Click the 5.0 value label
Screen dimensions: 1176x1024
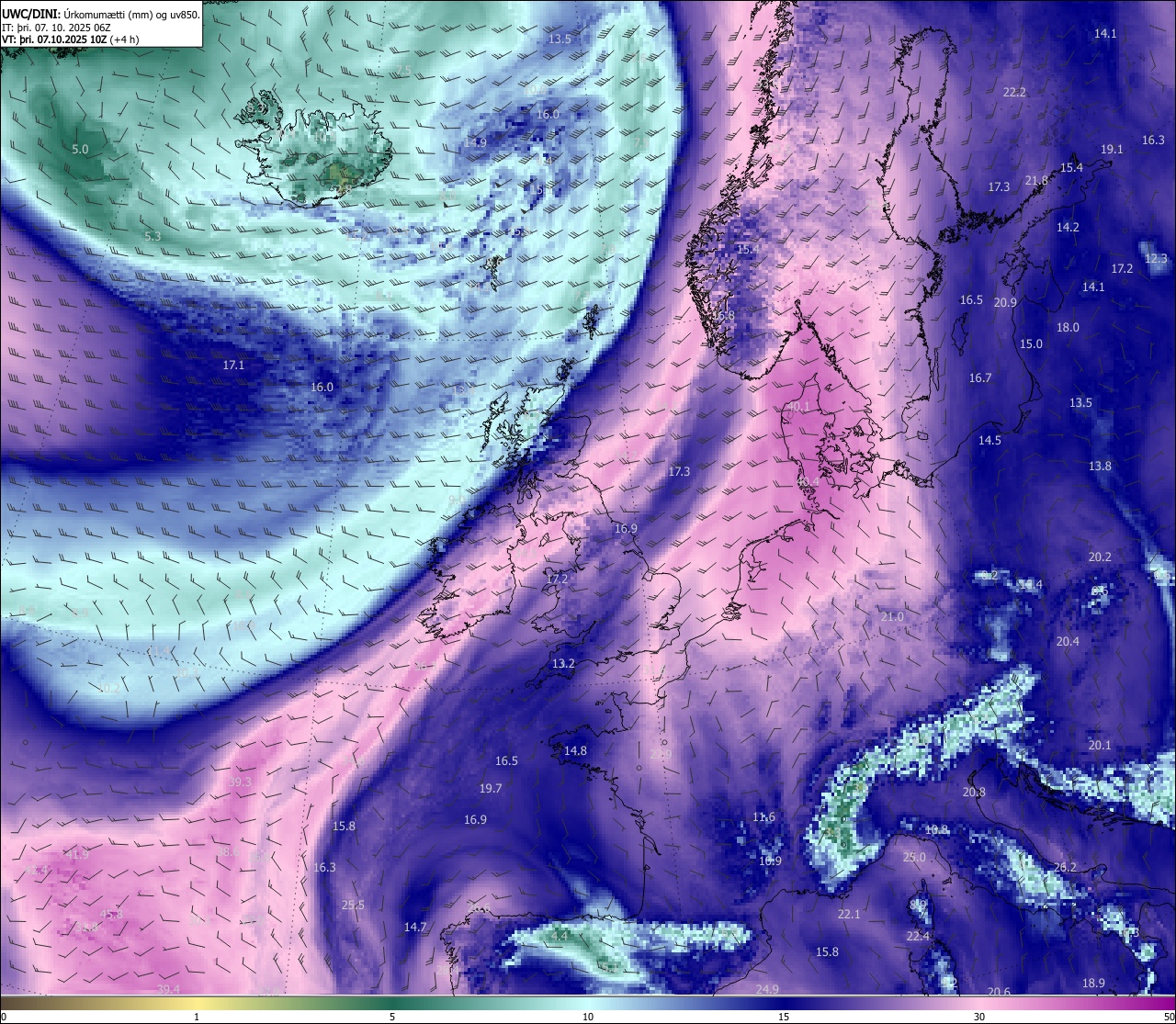tap(81, 149)
